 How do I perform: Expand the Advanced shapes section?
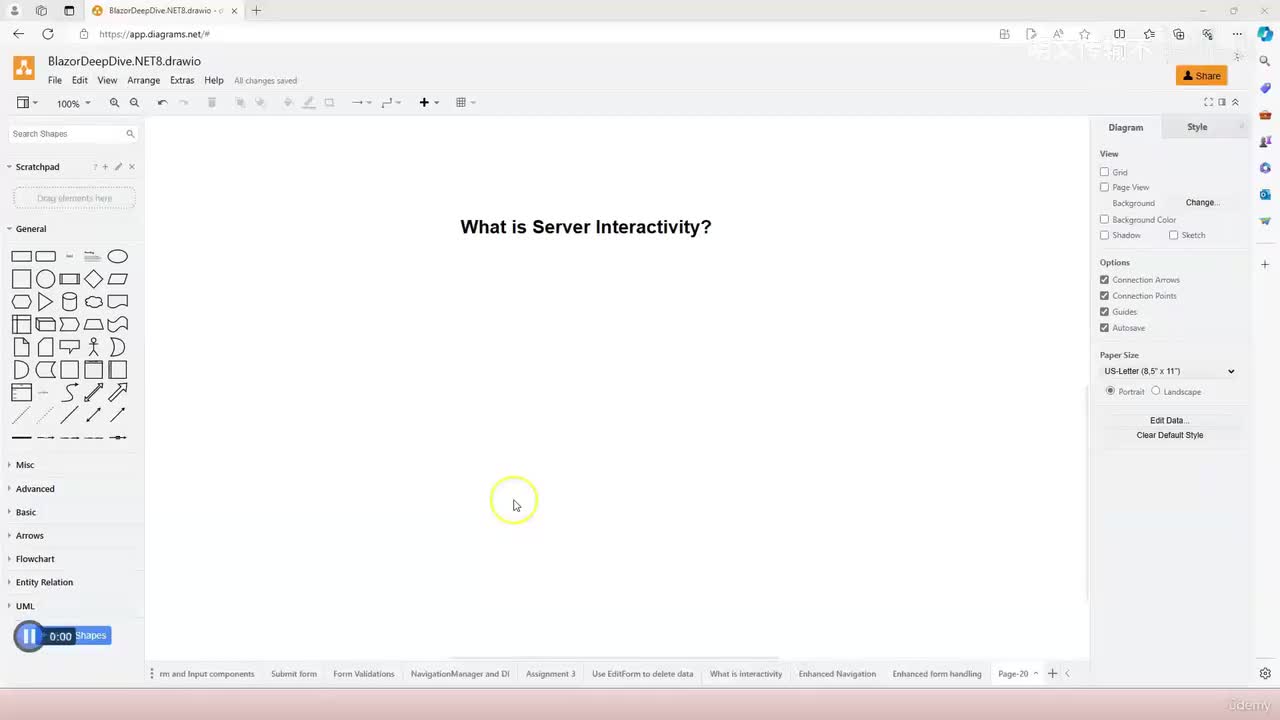tap(35, 489)
